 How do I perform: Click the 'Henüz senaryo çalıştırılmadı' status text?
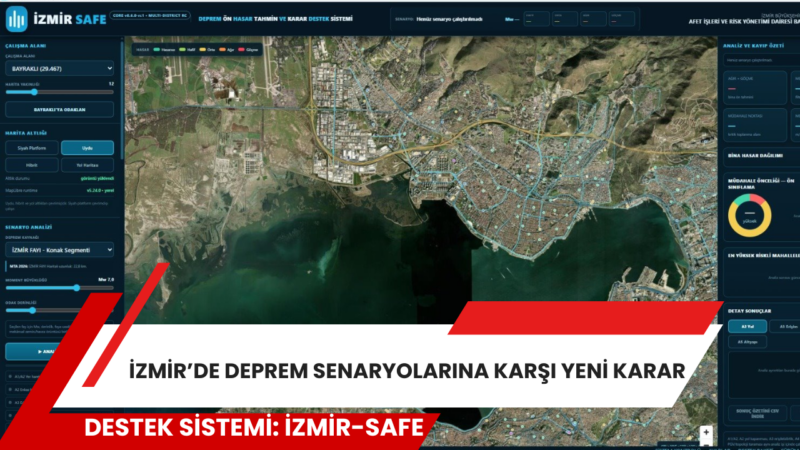(x=449, y=19)
